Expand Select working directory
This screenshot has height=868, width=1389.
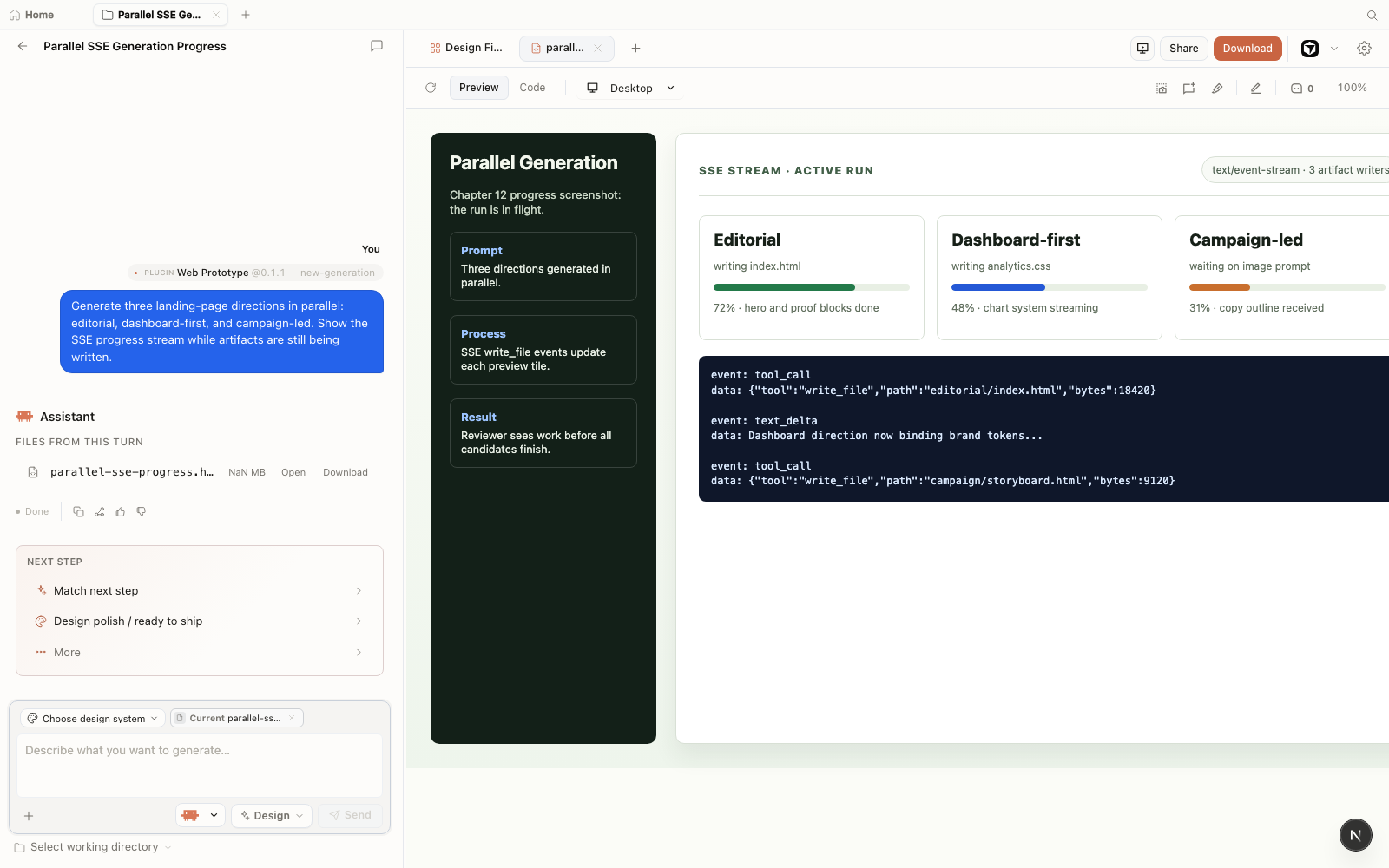pyautogui.click(x=93, y=847)
